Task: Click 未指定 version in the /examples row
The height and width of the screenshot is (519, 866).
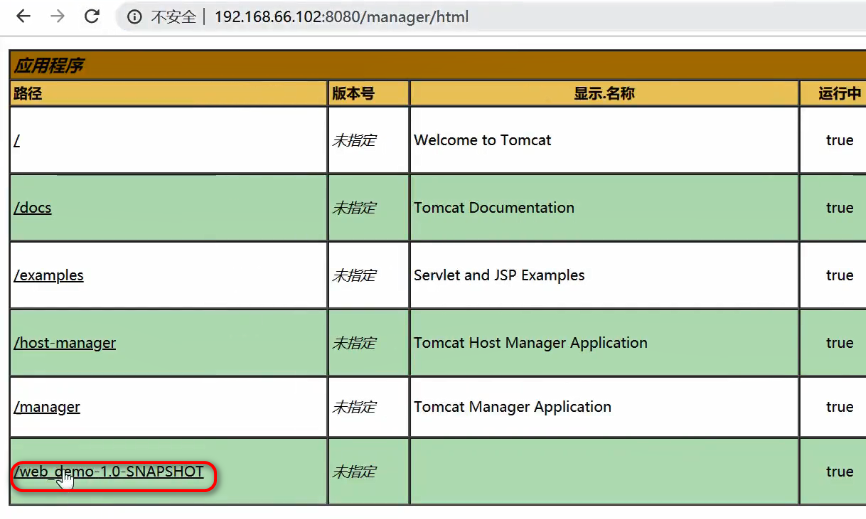Action: (354, 276)
